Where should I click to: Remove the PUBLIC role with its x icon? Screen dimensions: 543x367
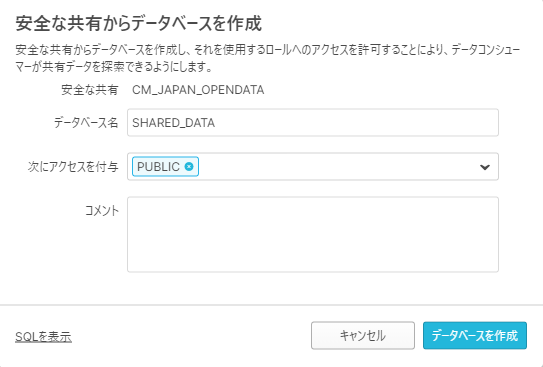pyautogui.click(x=189, y=167)
